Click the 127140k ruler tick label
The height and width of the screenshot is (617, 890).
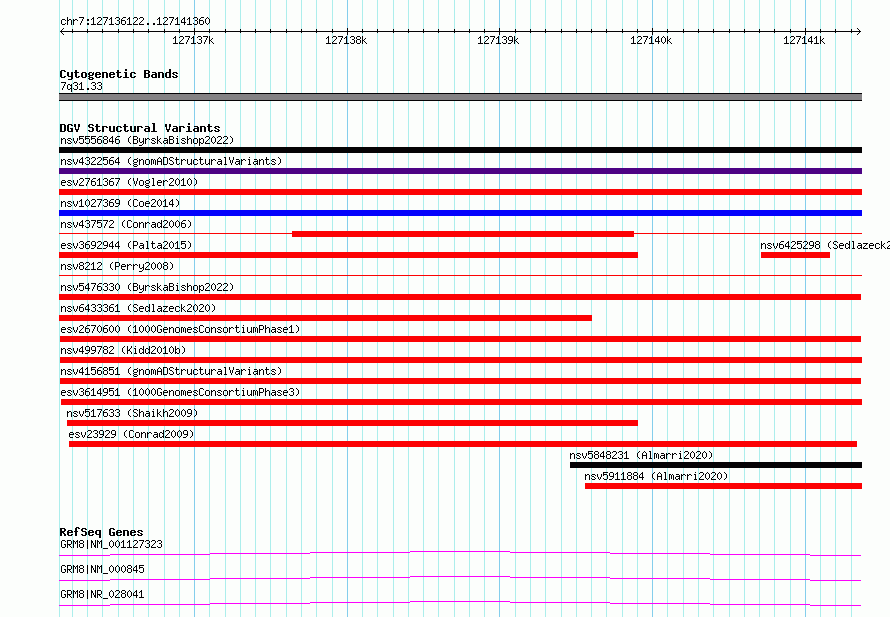(651, 40)
